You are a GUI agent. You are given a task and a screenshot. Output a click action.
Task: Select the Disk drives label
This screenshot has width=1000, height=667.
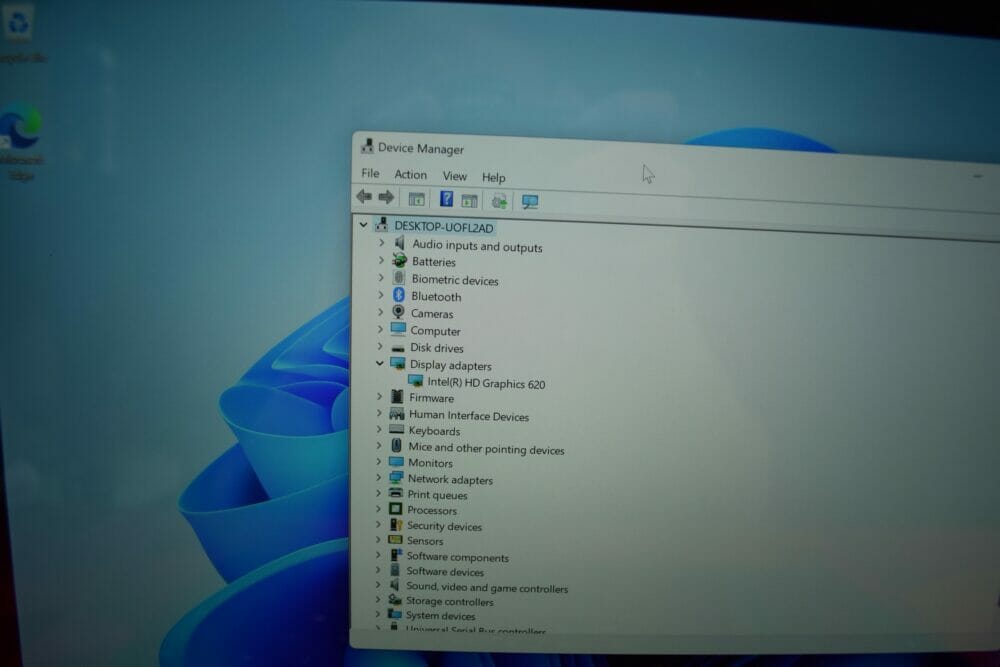(x=437, y=348)
